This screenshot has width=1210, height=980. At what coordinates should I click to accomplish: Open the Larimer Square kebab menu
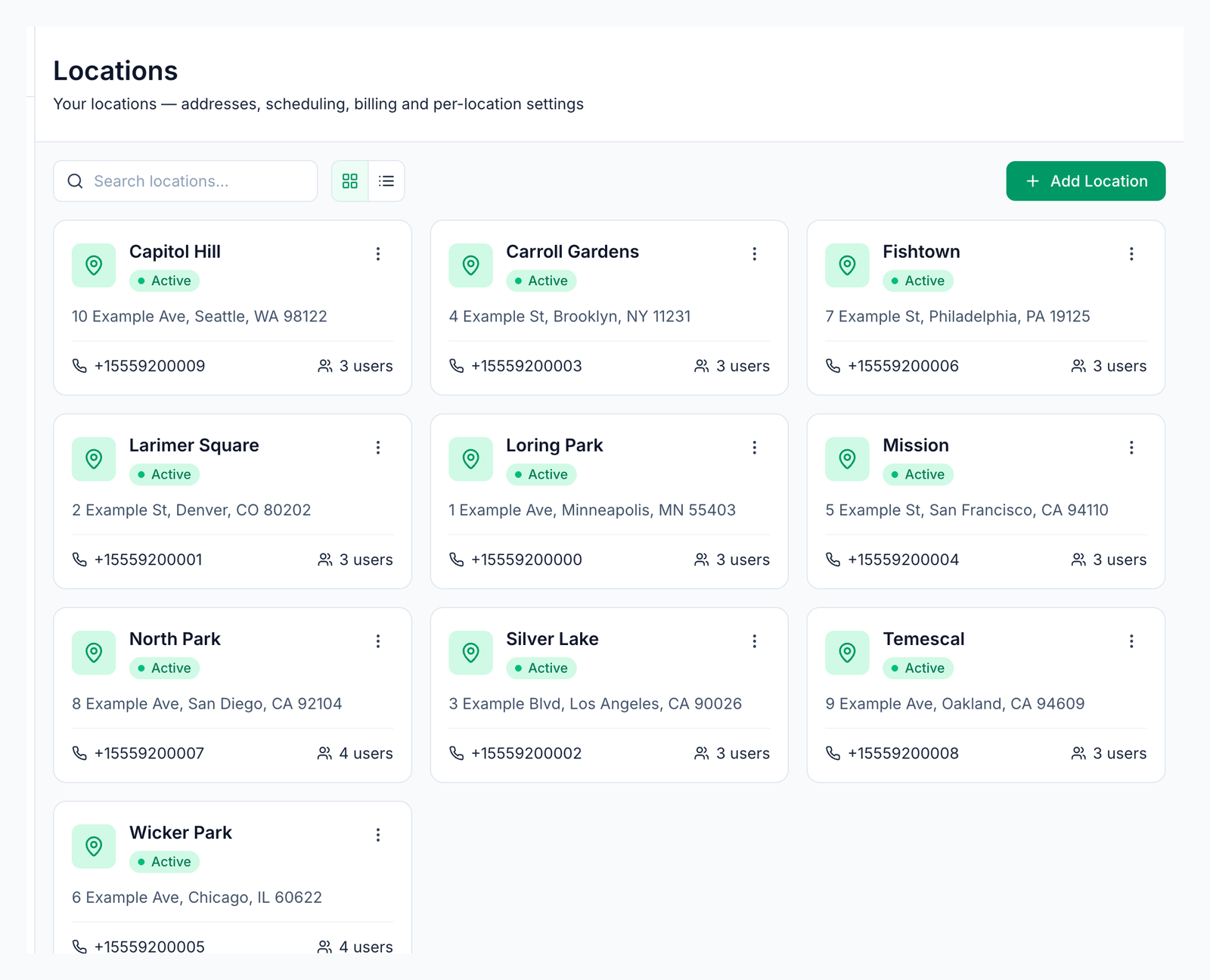[378, 448]
